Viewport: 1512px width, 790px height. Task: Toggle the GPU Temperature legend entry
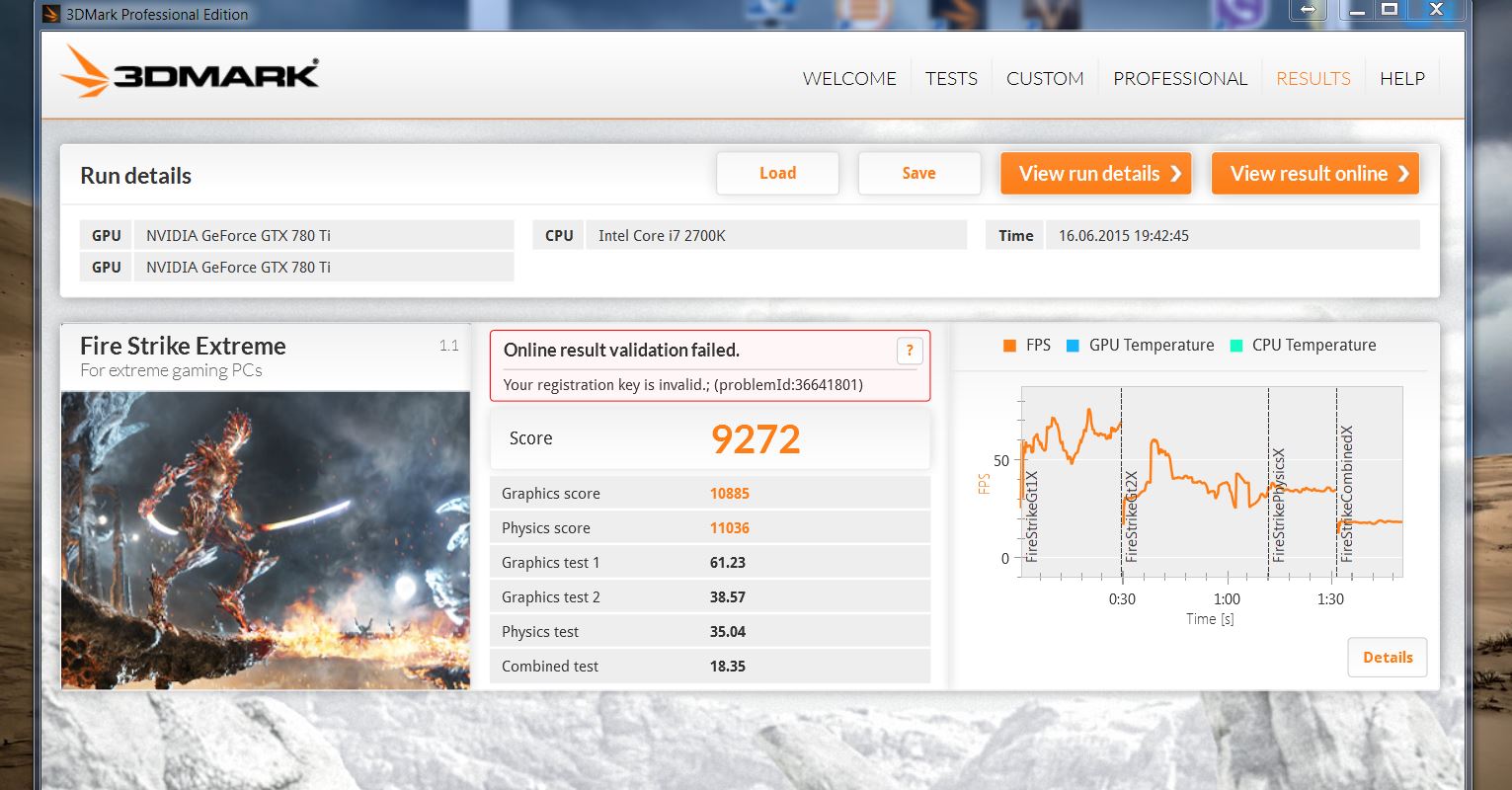[1141, 345]
